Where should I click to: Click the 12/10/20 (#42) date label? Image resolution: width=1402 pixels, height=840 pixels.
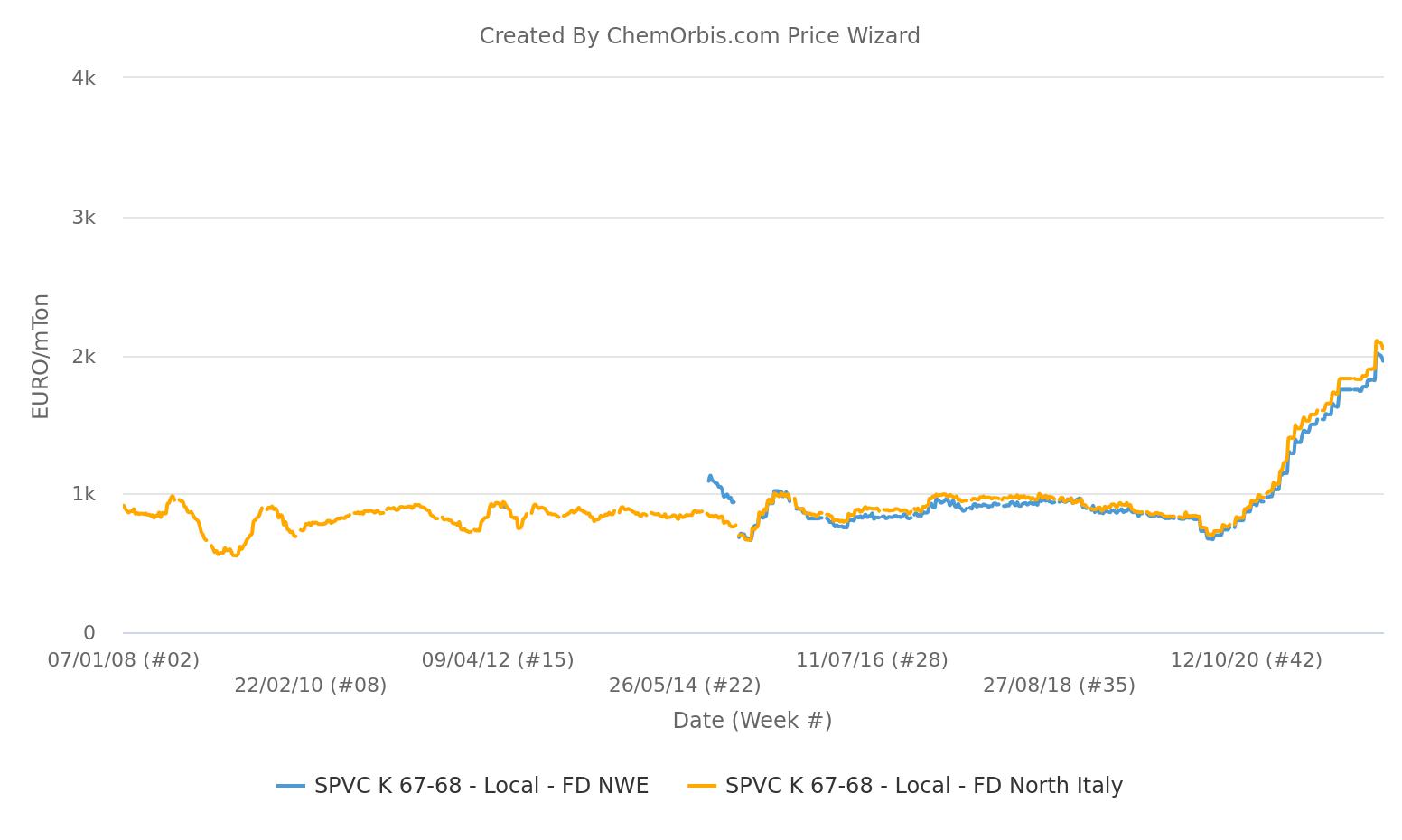(1246, 660)
